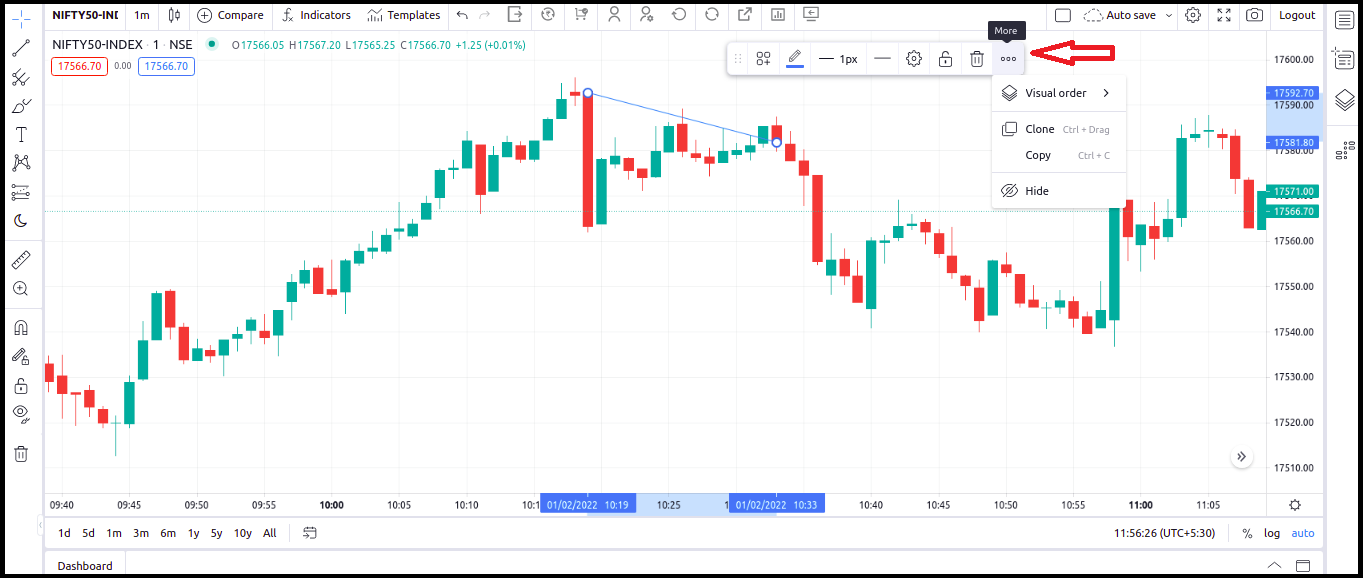
Task: Open the Compare symbol dialog
Action: pyautogui.click(x=231, y=15)
